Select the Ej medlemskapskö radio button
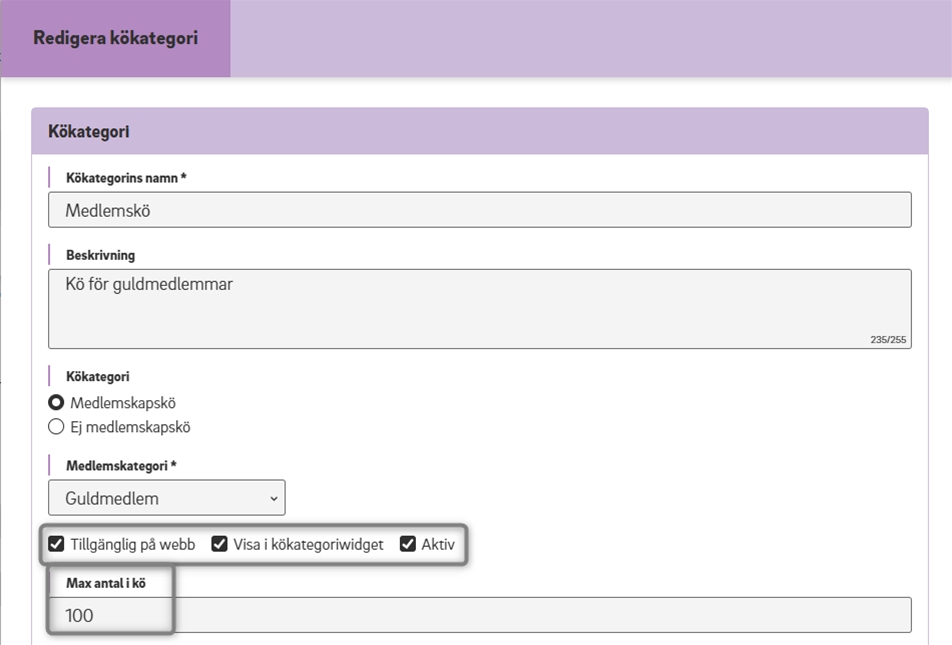Screen dimensions: 952x645 click(57, 427)
